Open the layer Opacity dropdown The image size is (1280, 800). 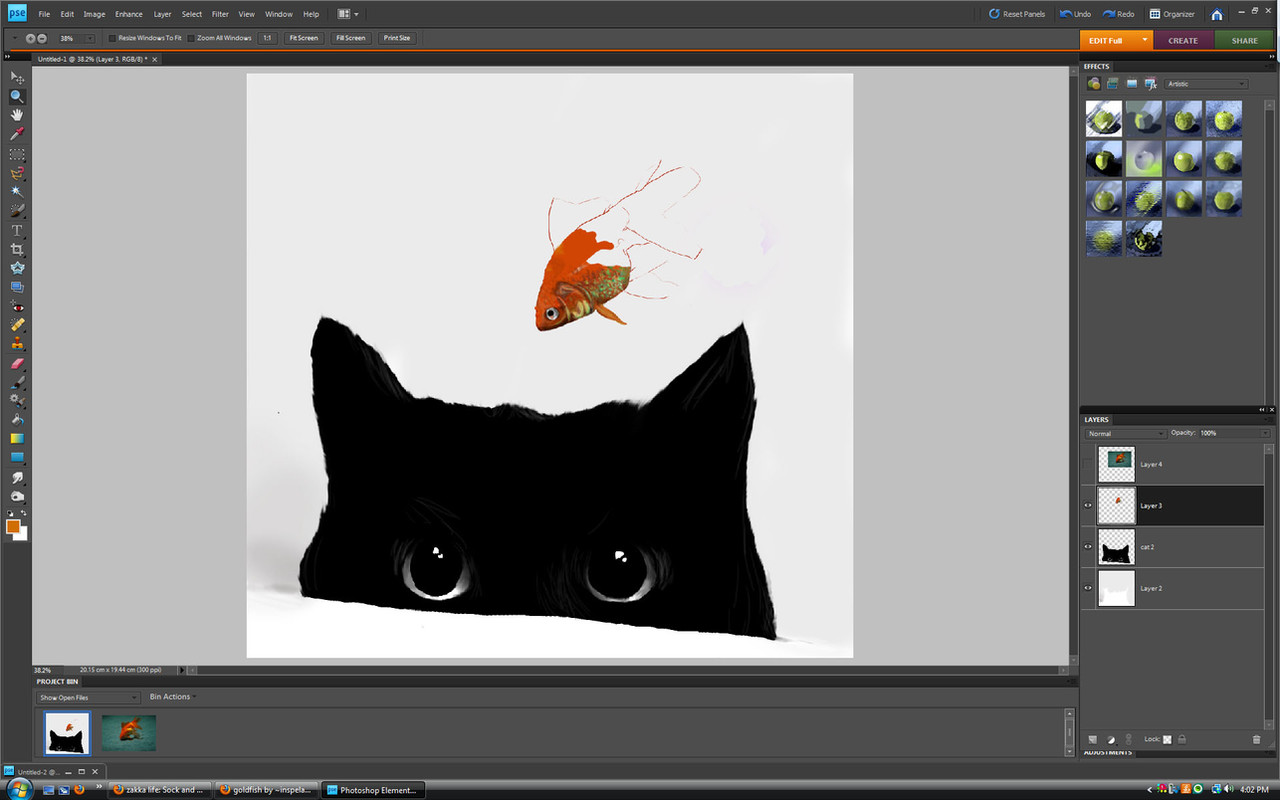(1265, 433)
